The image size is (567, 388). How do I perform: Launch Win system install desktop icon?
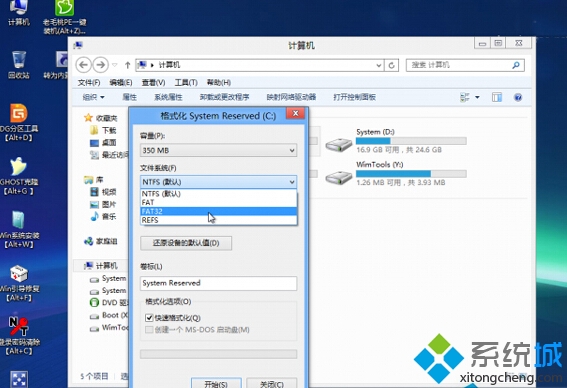[x=18, y=229]
